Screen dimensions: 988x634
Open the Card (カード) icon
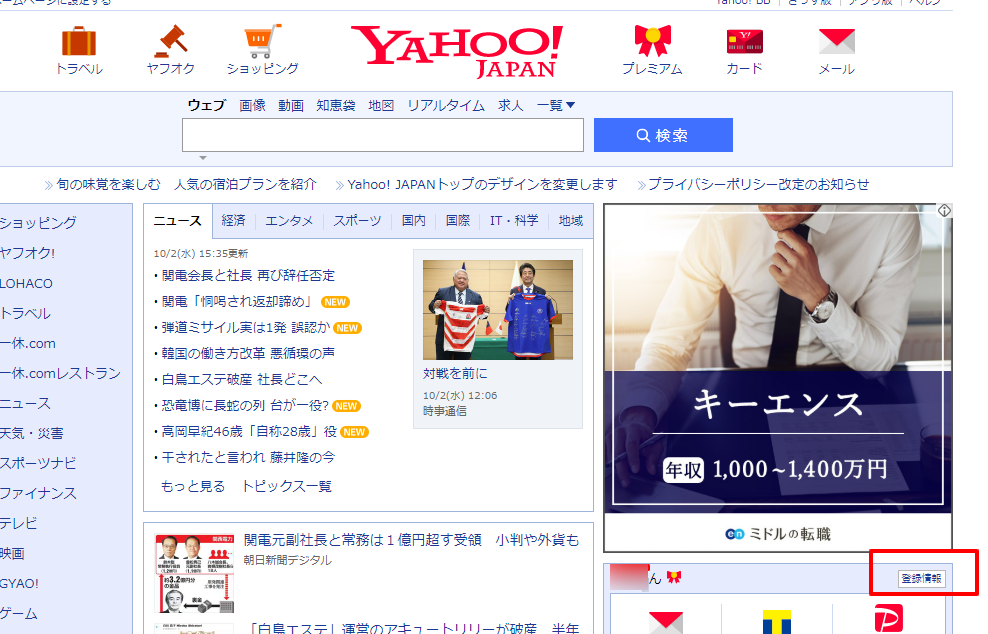(744, 42)
